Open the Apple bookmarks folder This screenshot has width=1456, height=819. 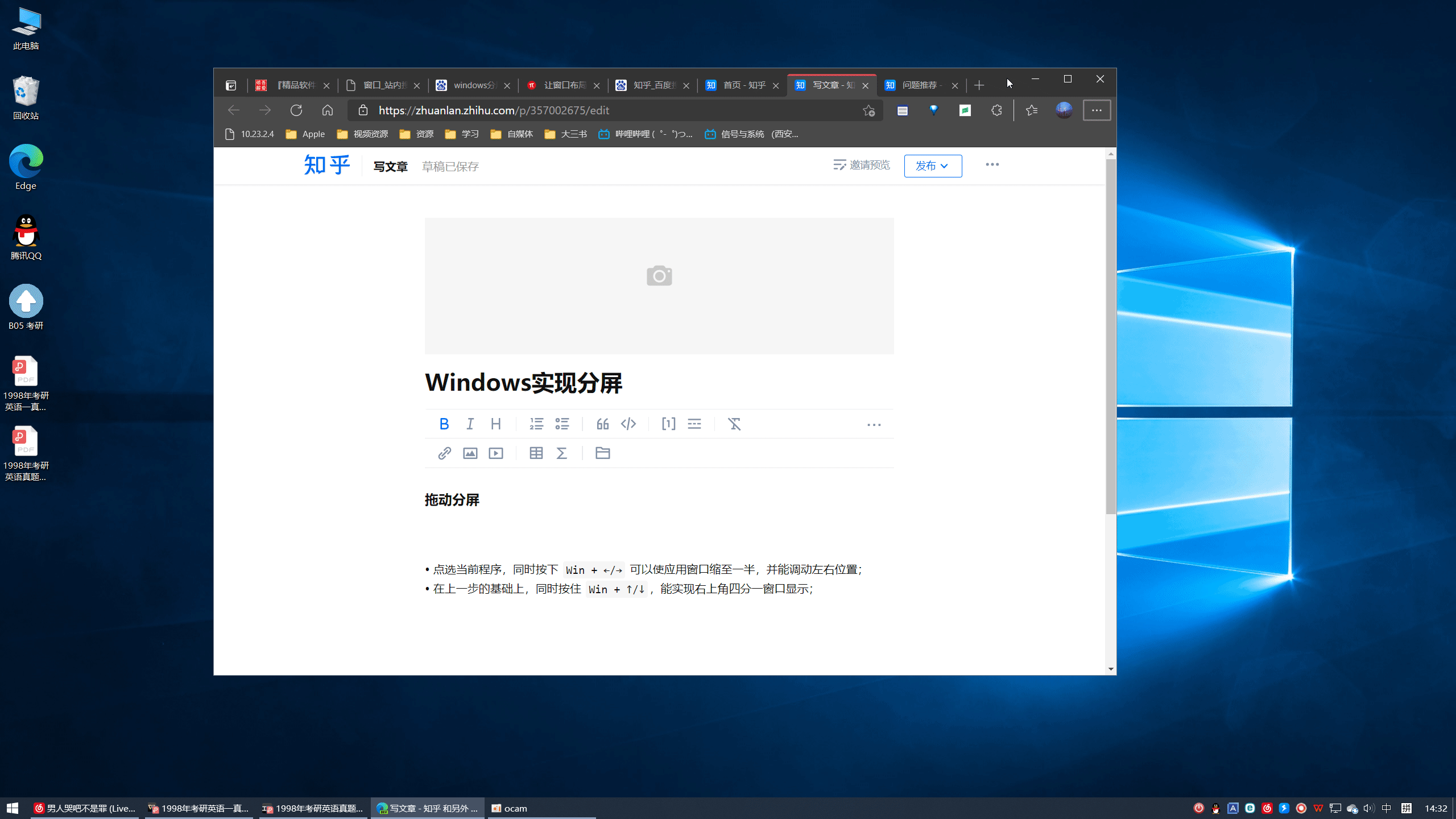click(x=305, y=134)
